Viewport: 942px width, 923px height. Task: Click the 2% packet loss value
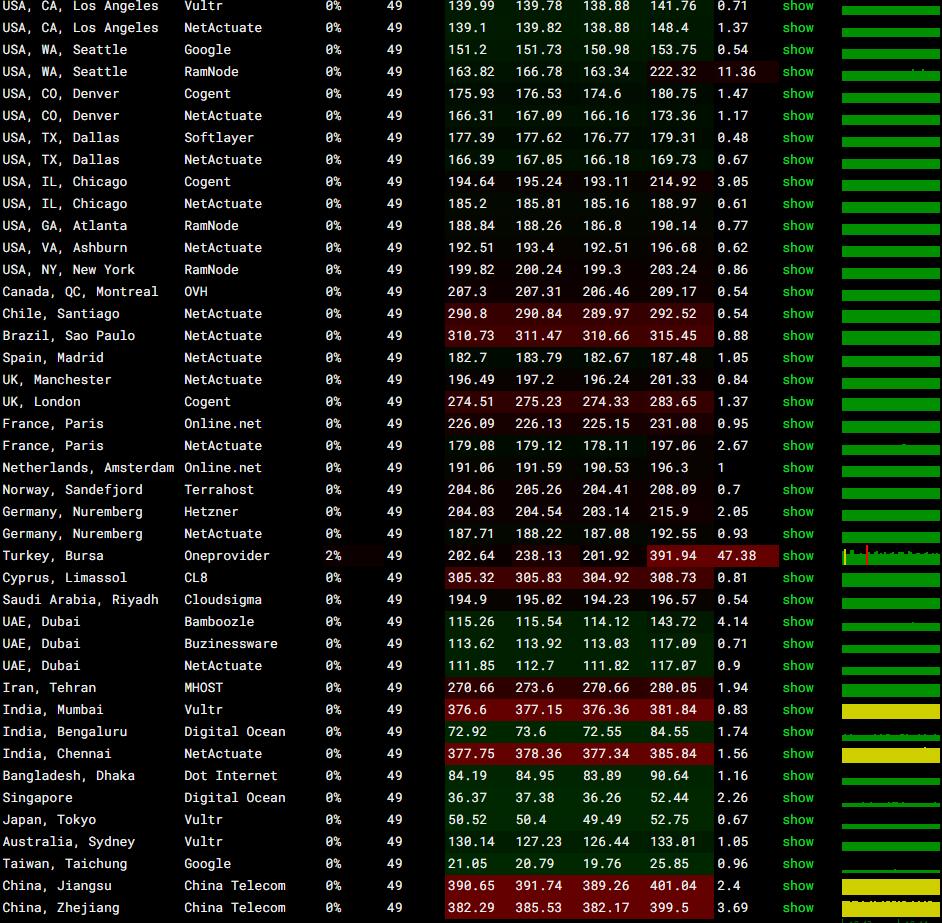coord(333,556)
